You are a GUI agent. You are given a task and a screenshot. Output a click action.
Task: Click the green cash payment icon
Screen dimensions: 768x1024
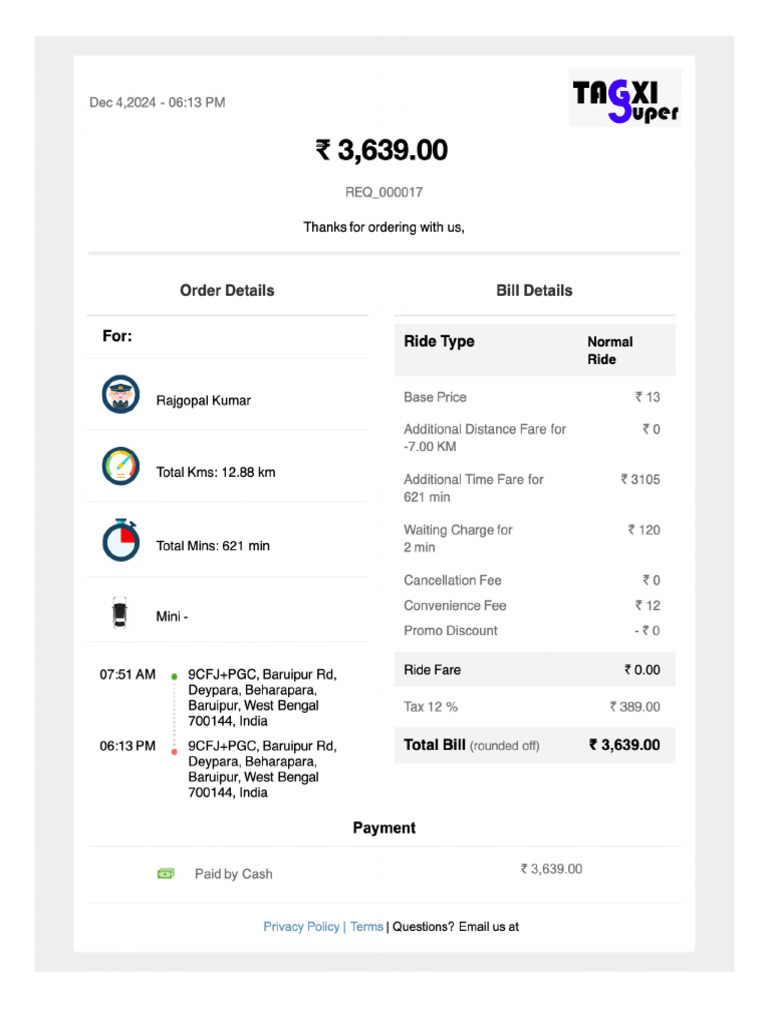(166, 873)
